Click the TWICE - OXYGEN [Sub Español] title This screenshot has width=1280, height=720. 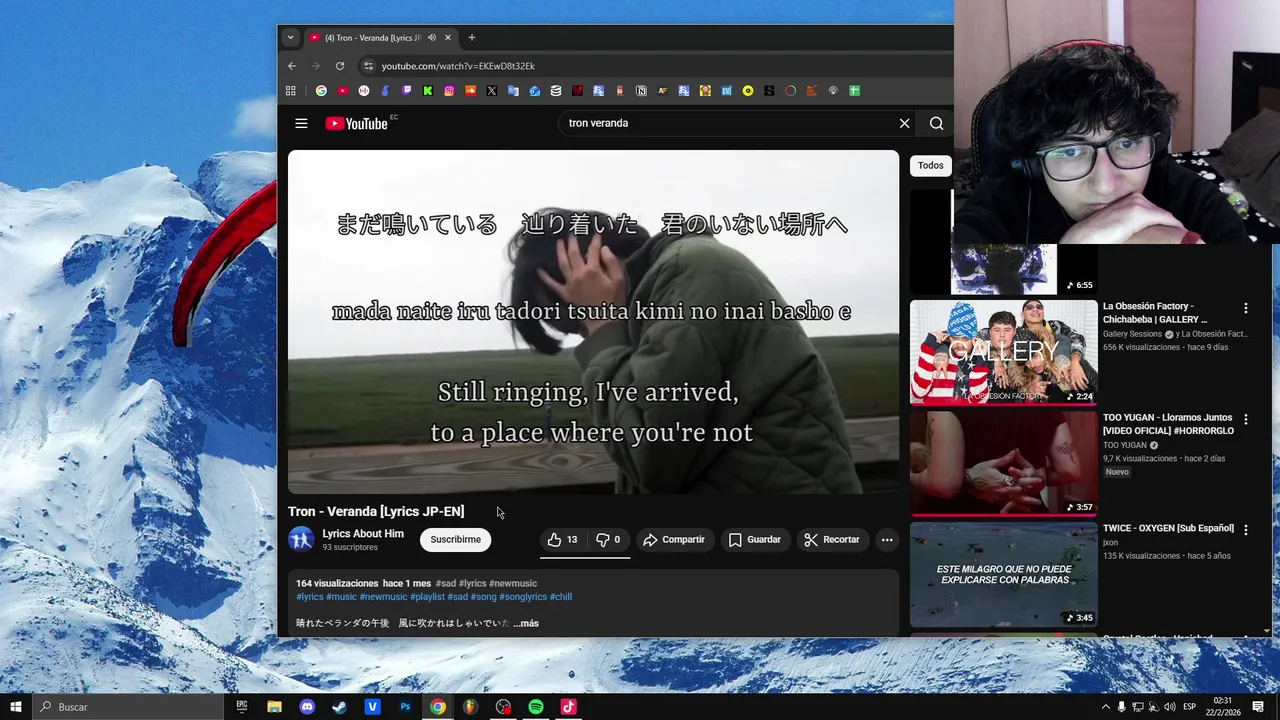(1168, 528)
